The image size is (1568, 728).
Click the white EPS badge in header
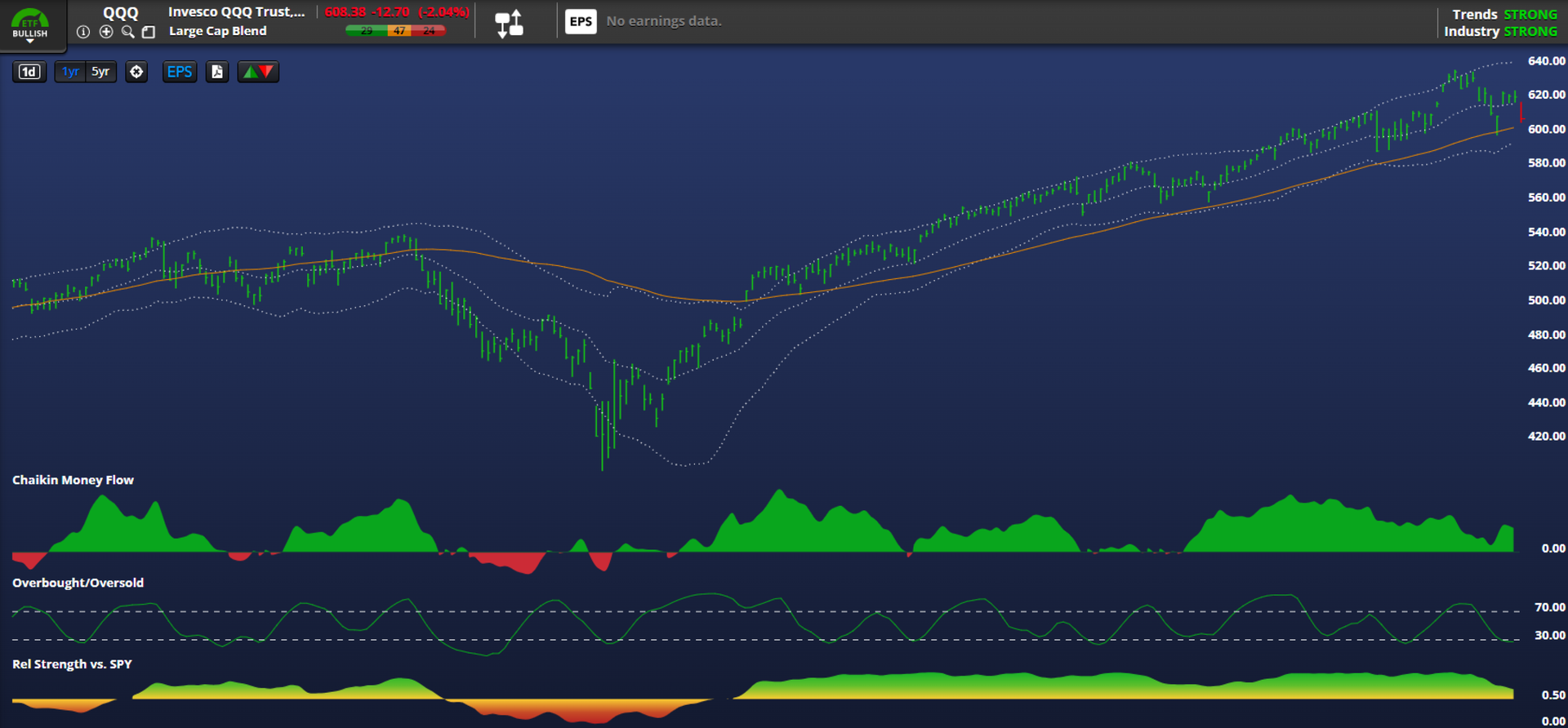coord(581,21)
